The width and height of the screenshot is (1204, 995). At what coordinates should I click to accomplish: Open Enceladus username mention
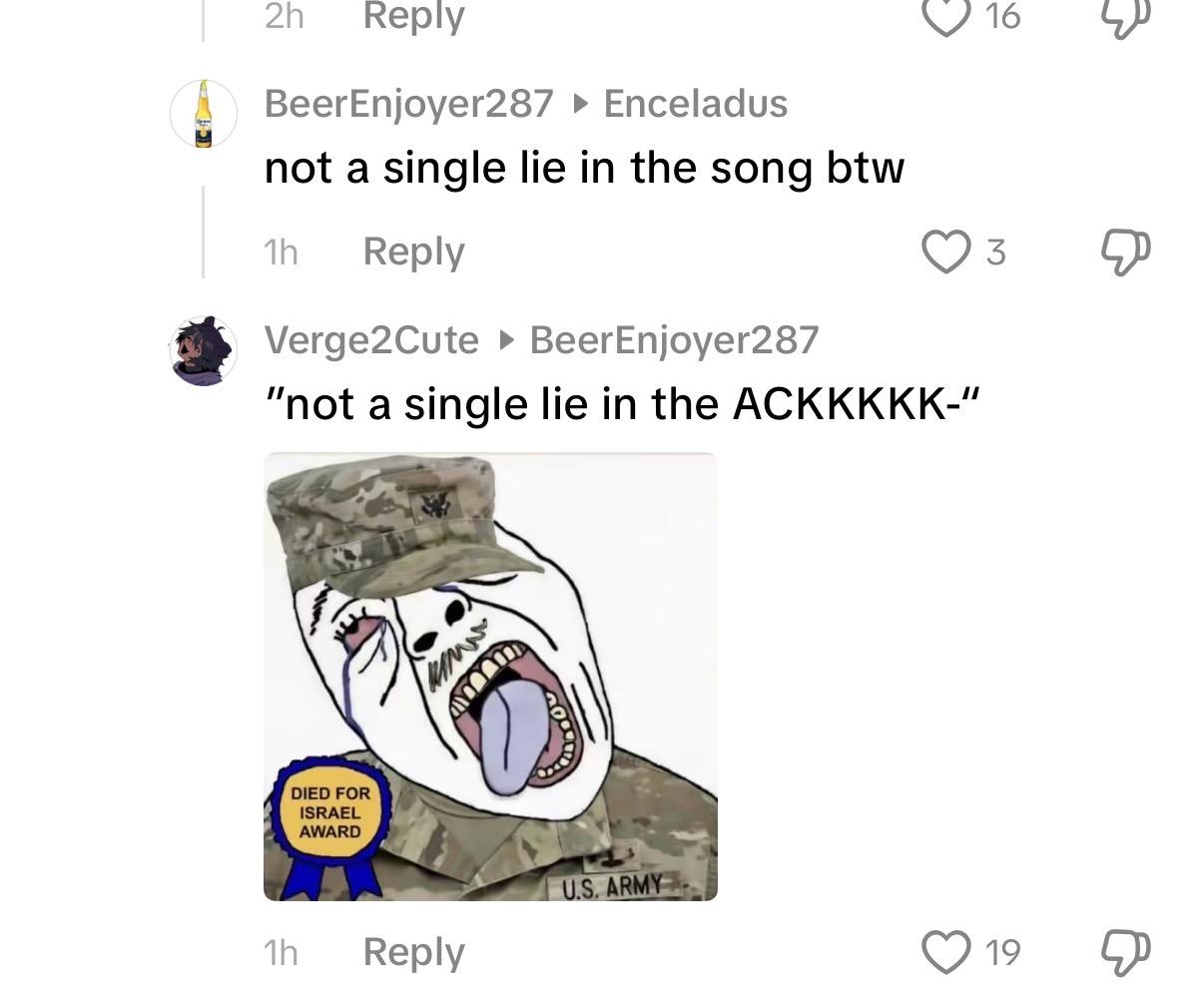tap(695, 103)
